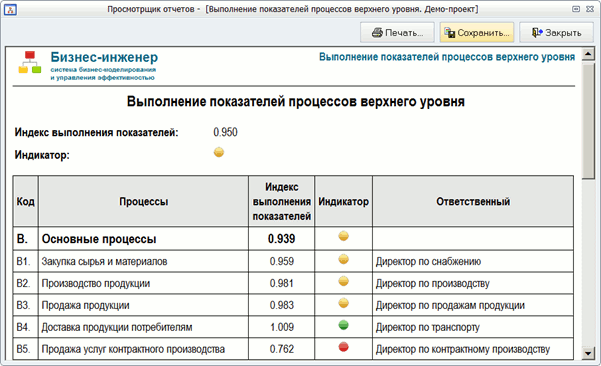
Task: Click the value 0.939
Action: coord(282,239)
